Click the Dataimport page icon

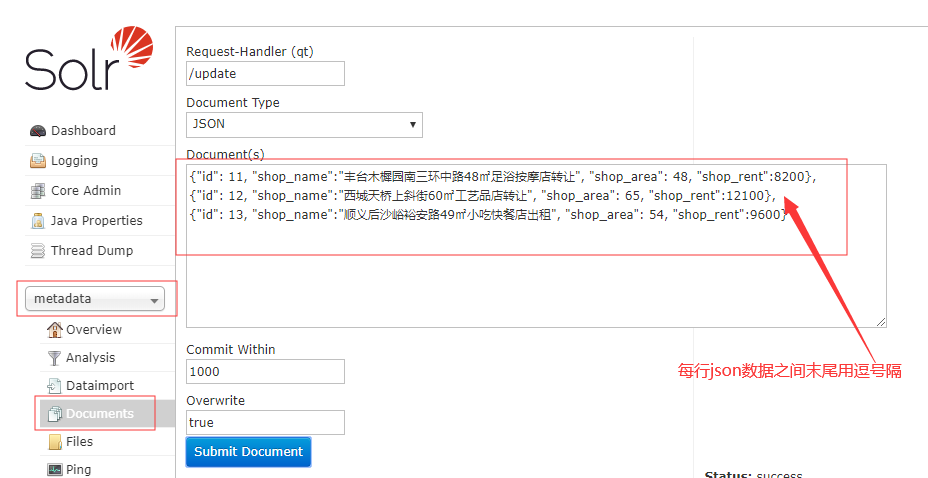click(x=55, y=386)
